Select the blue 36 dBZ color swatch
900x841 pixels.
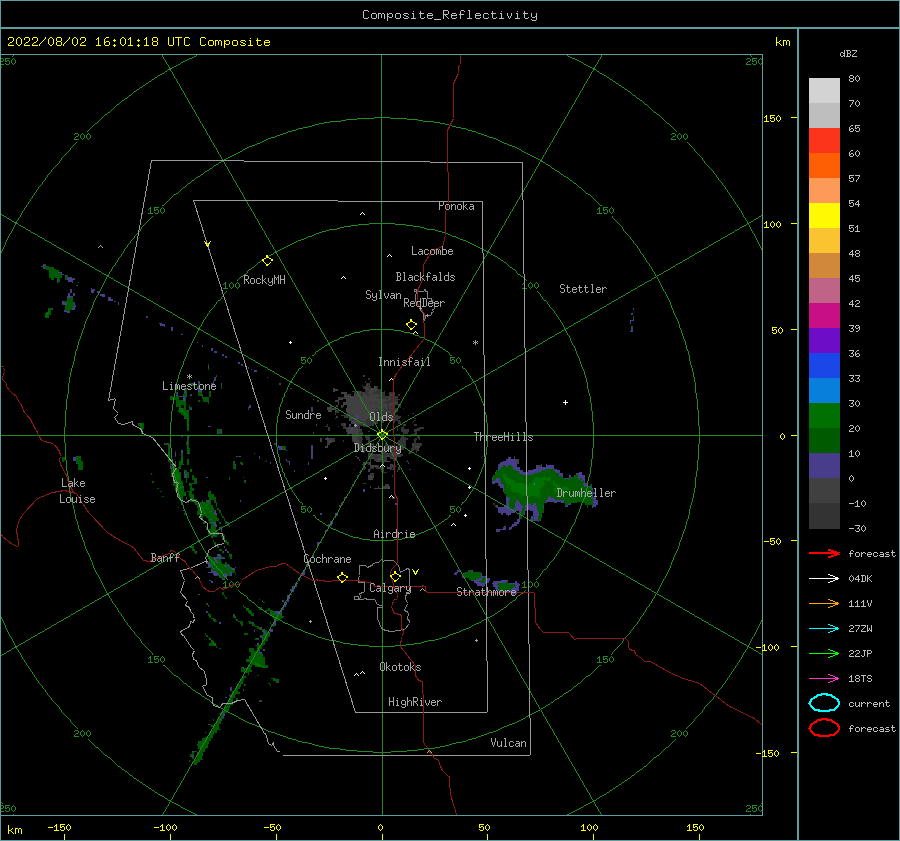click(824, 365)
